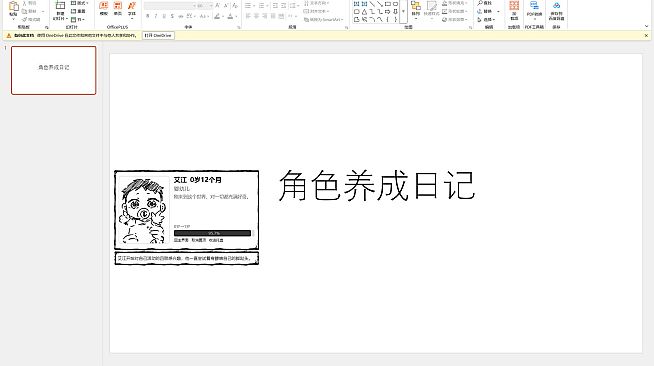Screen dimensions: 654x366
Task: Click Increase Font Size icon
Action: click(218, 5)
